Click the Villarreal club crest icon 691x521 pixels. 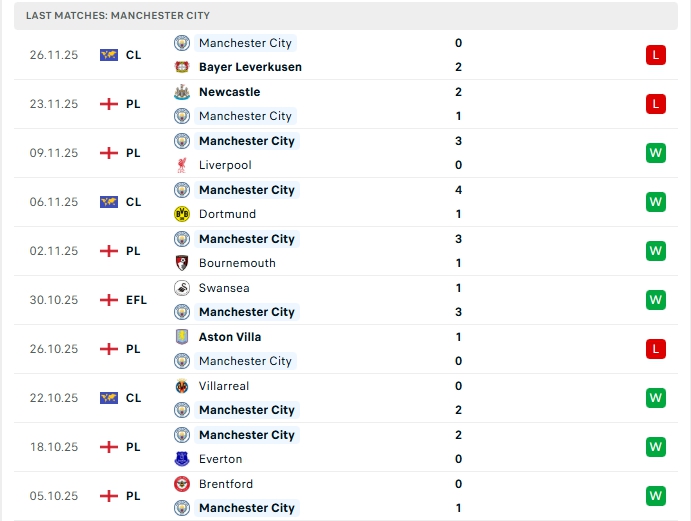point(182,386)
